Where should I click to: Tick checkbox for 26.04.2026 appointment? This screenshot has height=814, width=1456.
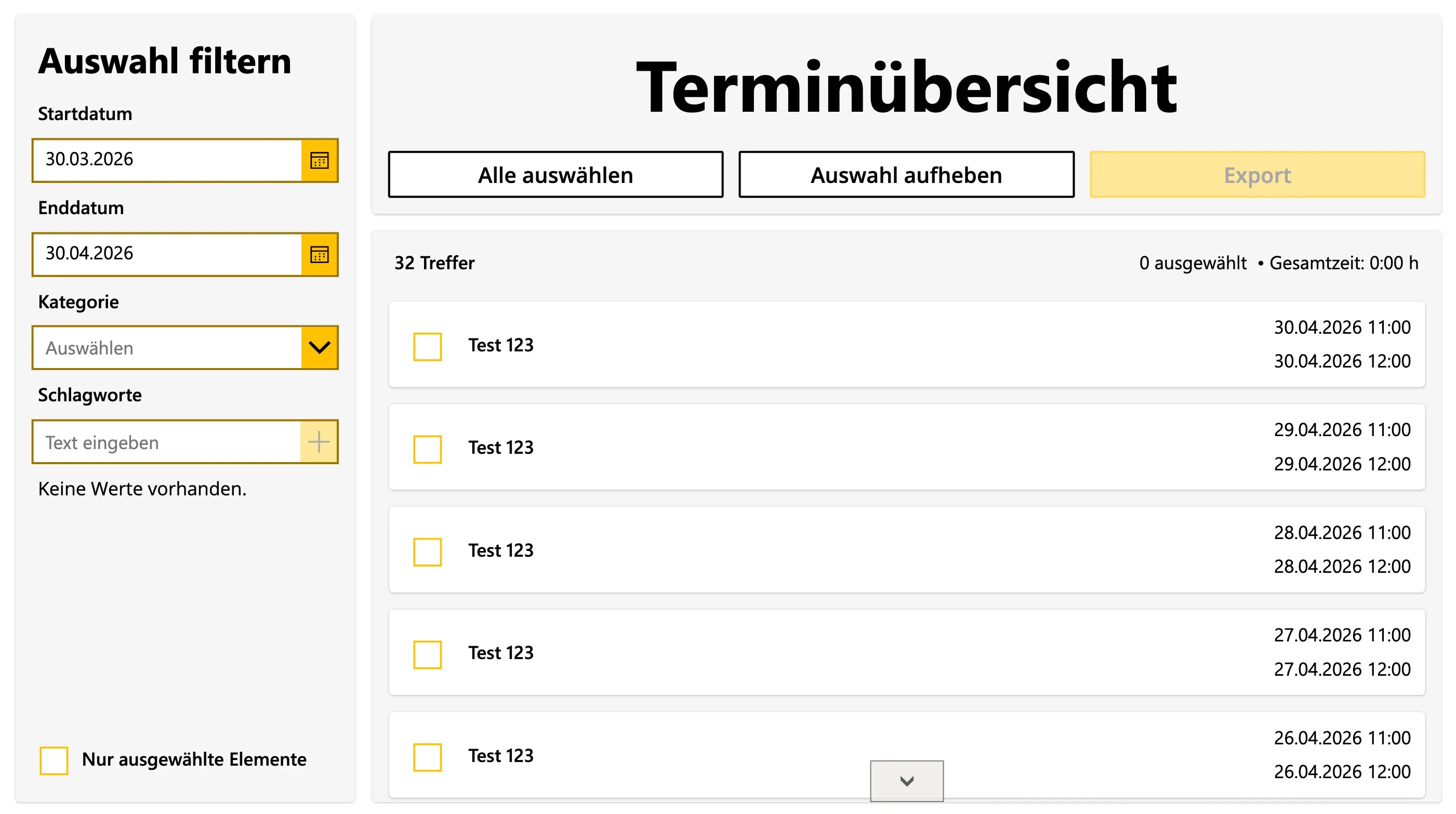tap(427, 757)
